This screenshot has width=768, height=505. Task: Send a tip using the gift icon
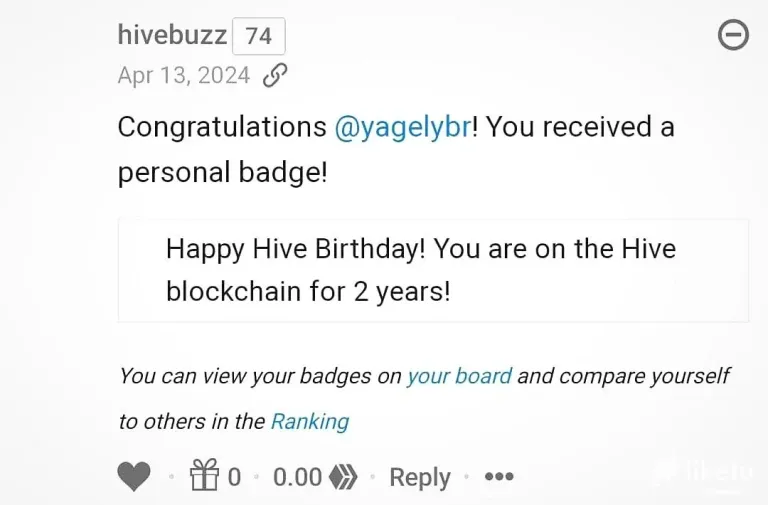[204, 475]
